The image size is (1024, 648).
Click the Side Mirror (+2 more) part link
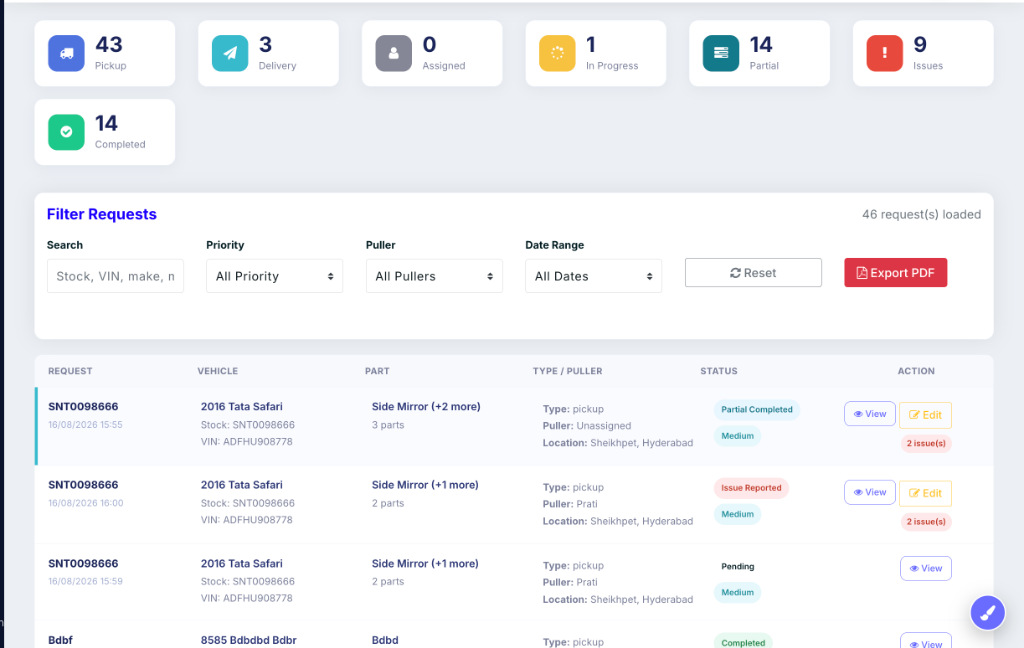(x=426, y=406)
